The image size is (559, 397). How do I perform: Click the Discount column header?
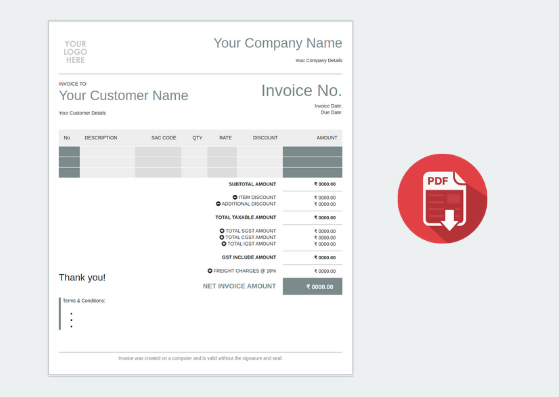[x=265, y=138]
